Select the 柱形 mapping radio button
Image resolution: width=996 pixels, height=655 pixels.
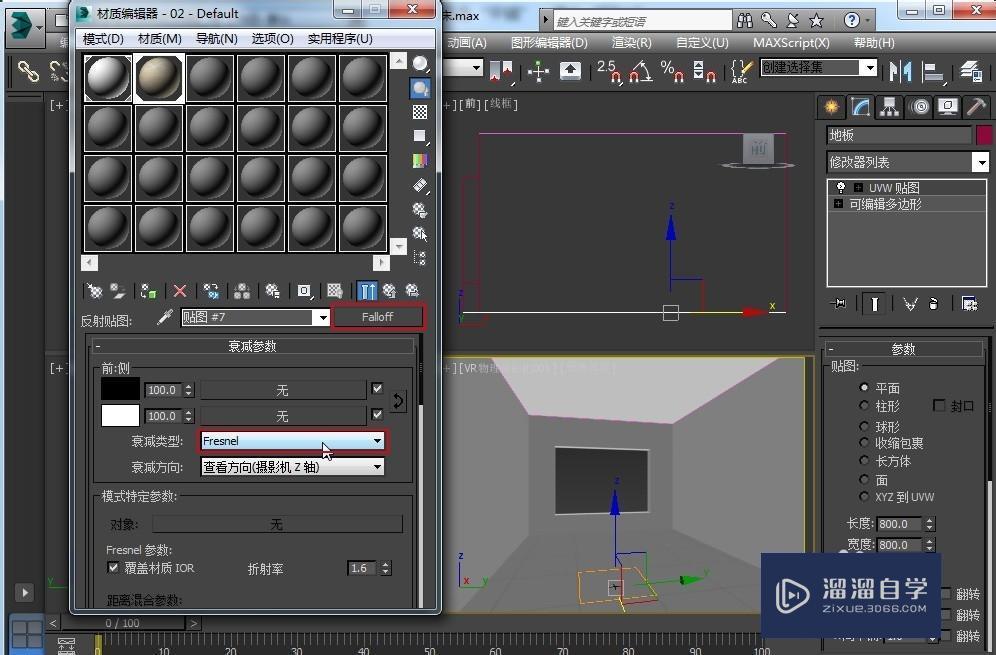864,406
